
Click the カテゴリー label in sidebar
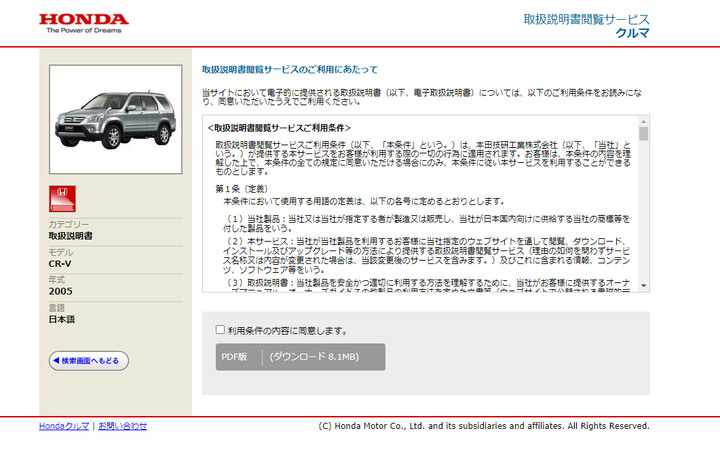point(69,225)
